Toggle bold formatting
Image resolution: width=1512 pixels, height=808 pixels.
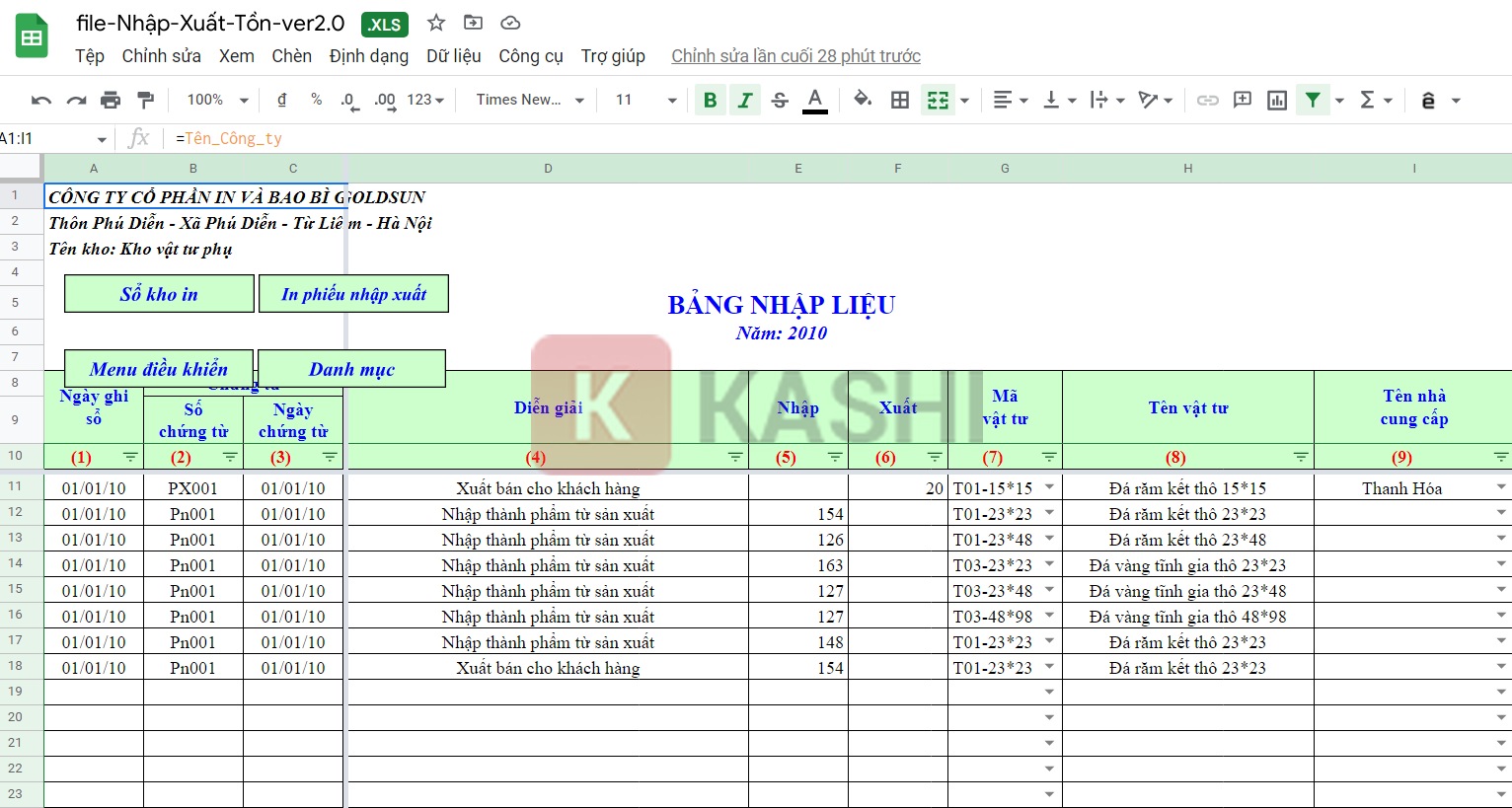click(x=710, y=100)
